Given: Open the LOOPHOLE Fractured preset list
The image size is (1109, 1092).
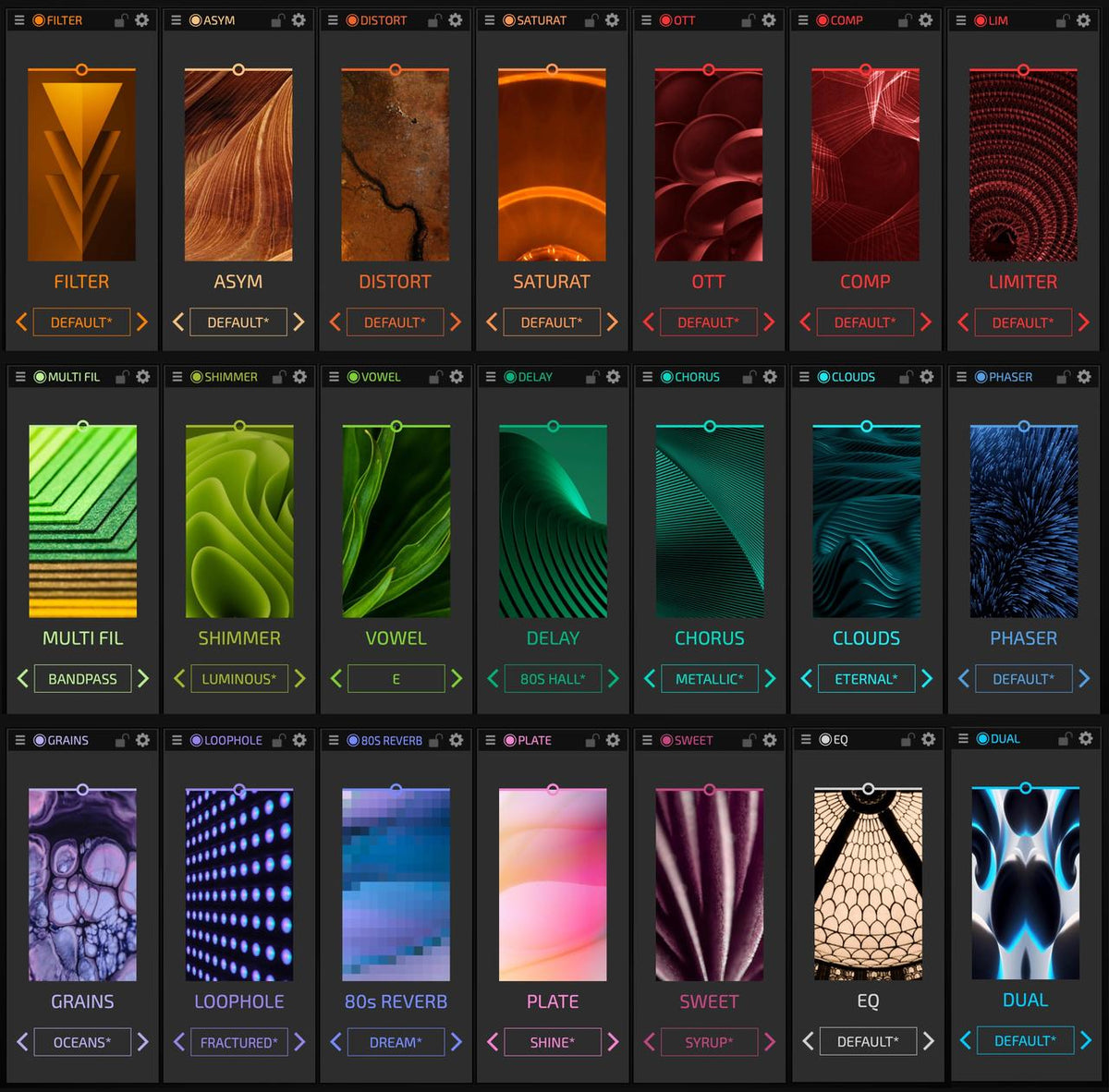Looking at the screenshot, I should click(x=238, y=1042).
